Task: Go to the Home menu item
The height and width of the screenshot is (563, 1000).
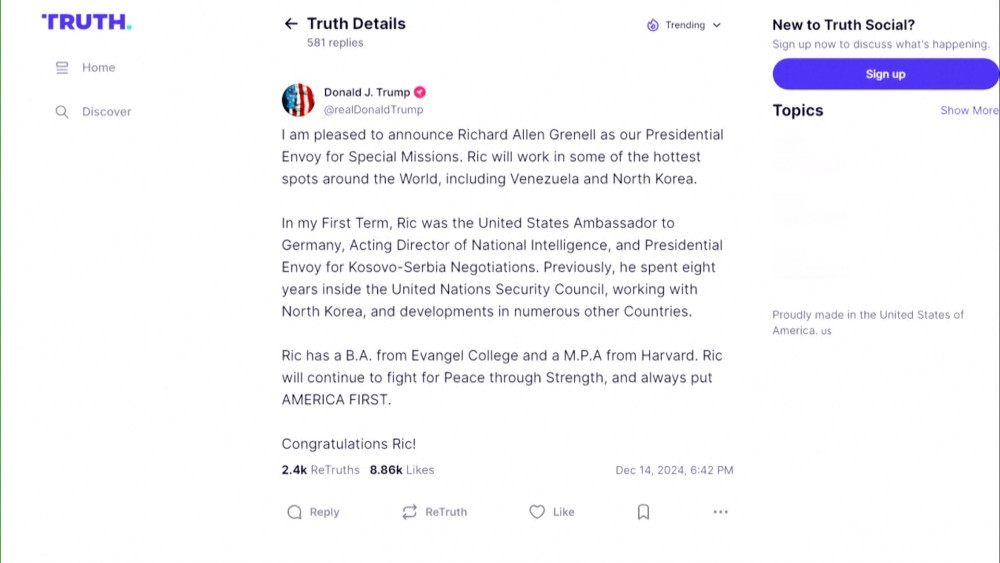Action: click(x=98, y=68)
